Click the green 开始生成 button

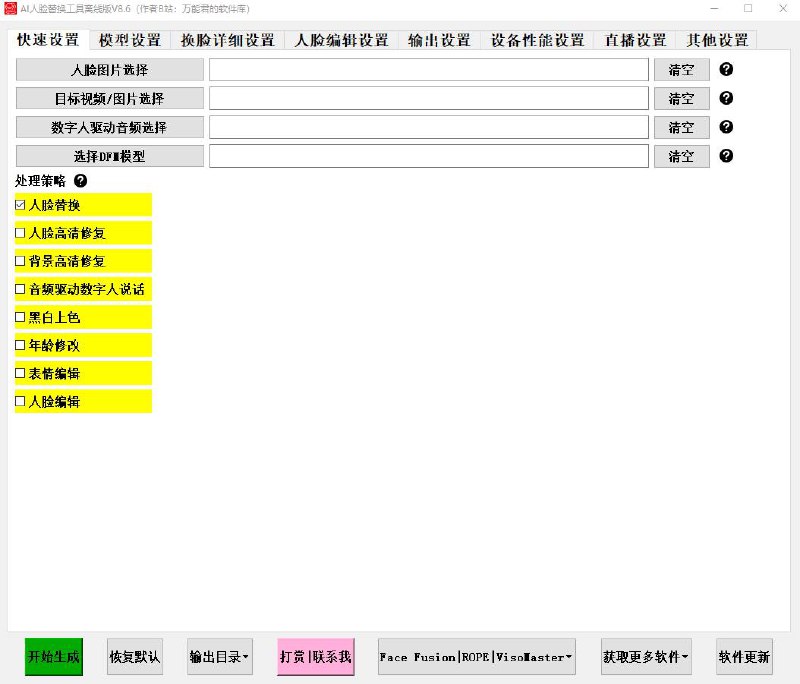click(52, 657)
